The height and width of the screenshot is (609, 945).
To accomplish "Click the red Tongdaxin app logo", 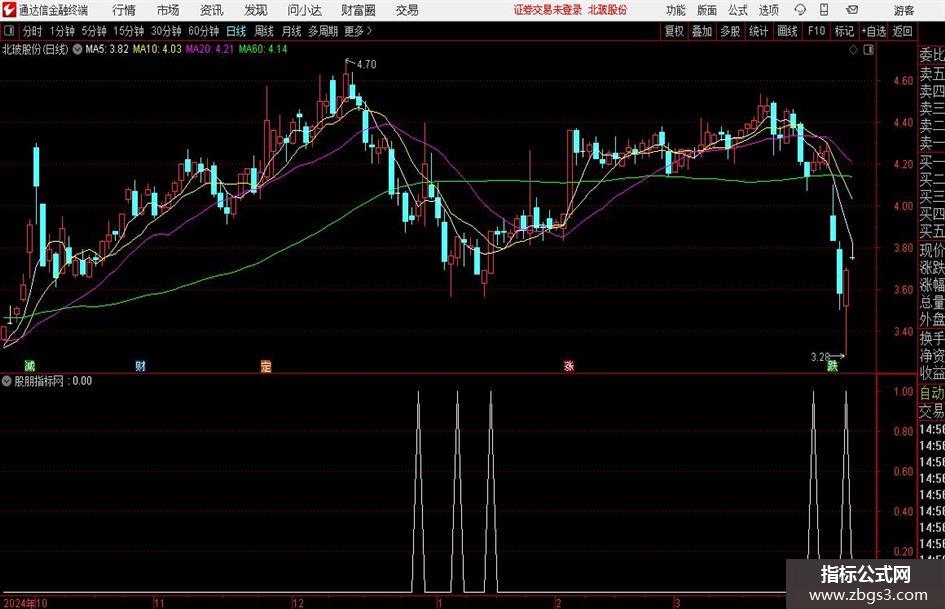I will 9,10.
